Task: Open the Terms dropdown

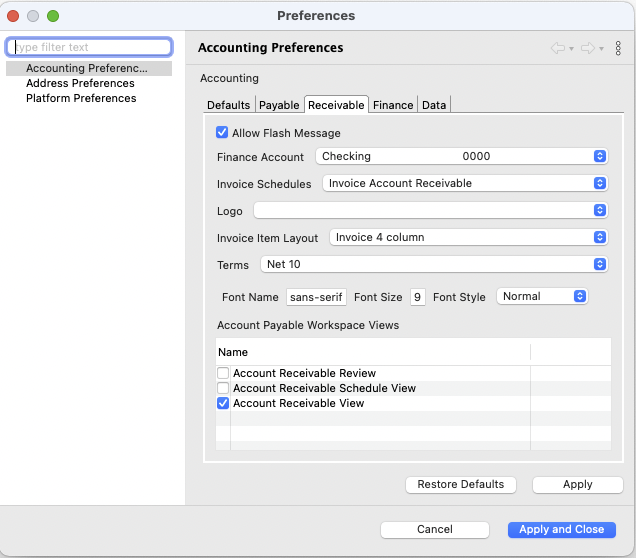Action: point(434,264)
